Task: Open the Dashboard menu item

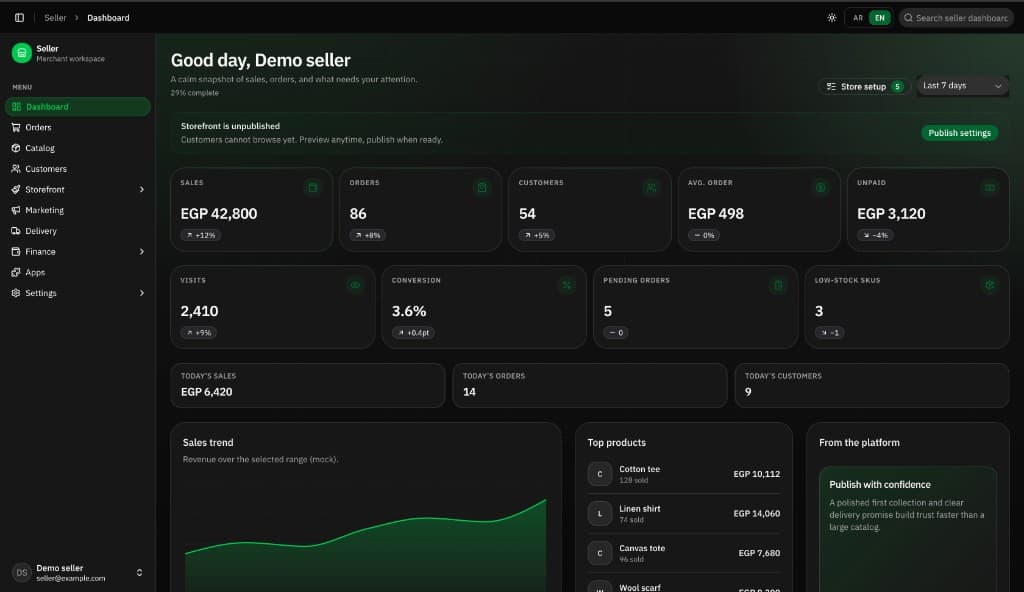Action: point(78,107)
